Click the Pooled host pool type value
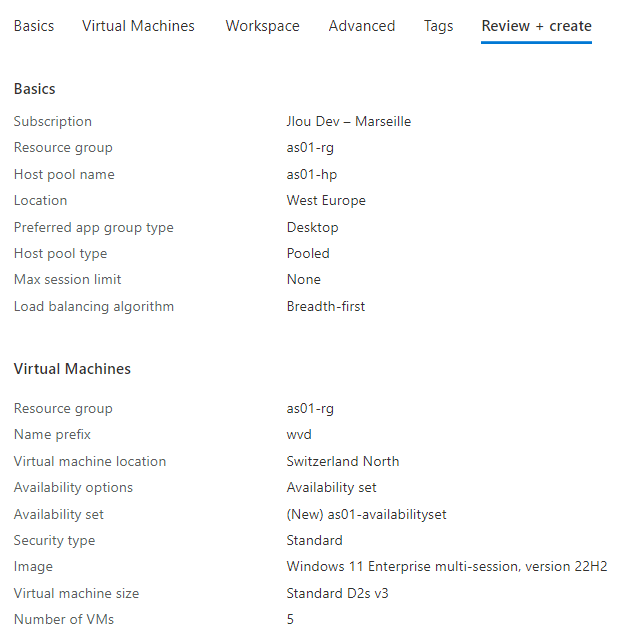The image size is (623, 631). tap(308, 254)
